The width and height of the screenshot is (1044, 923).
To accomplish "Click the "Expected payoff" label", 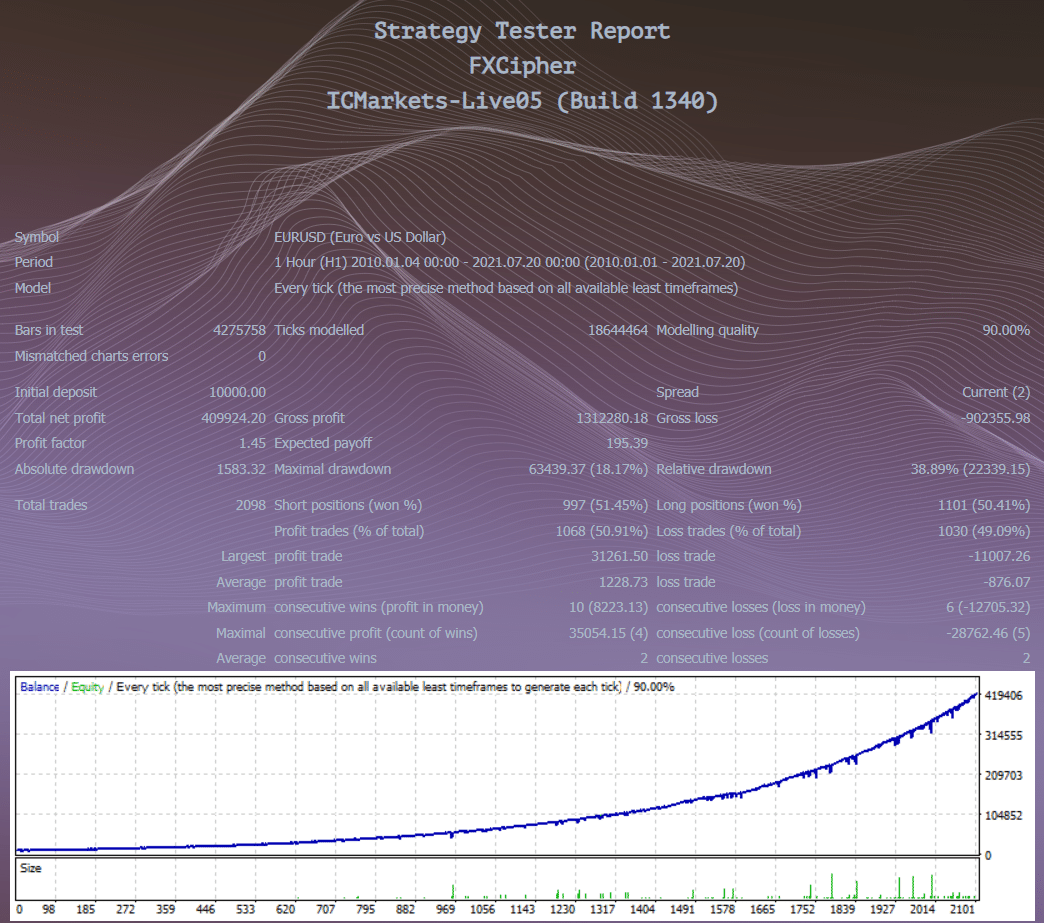I will 323,444.
